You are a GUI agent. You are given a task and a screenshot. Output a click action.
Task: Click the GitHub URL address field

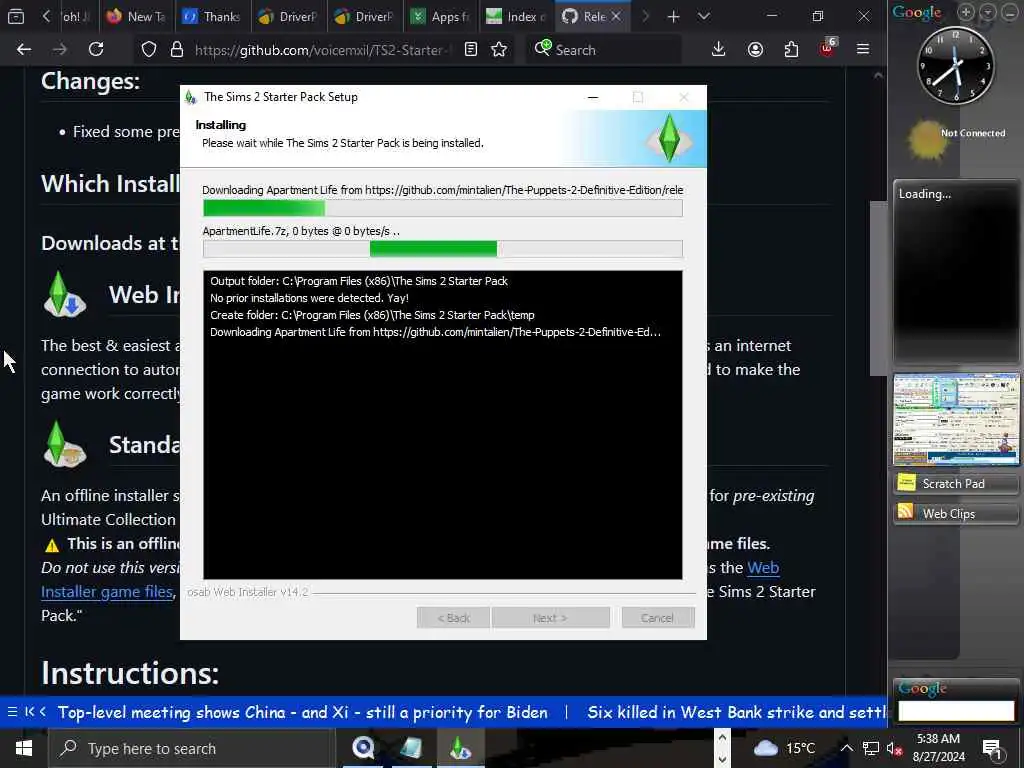(323, 50)
